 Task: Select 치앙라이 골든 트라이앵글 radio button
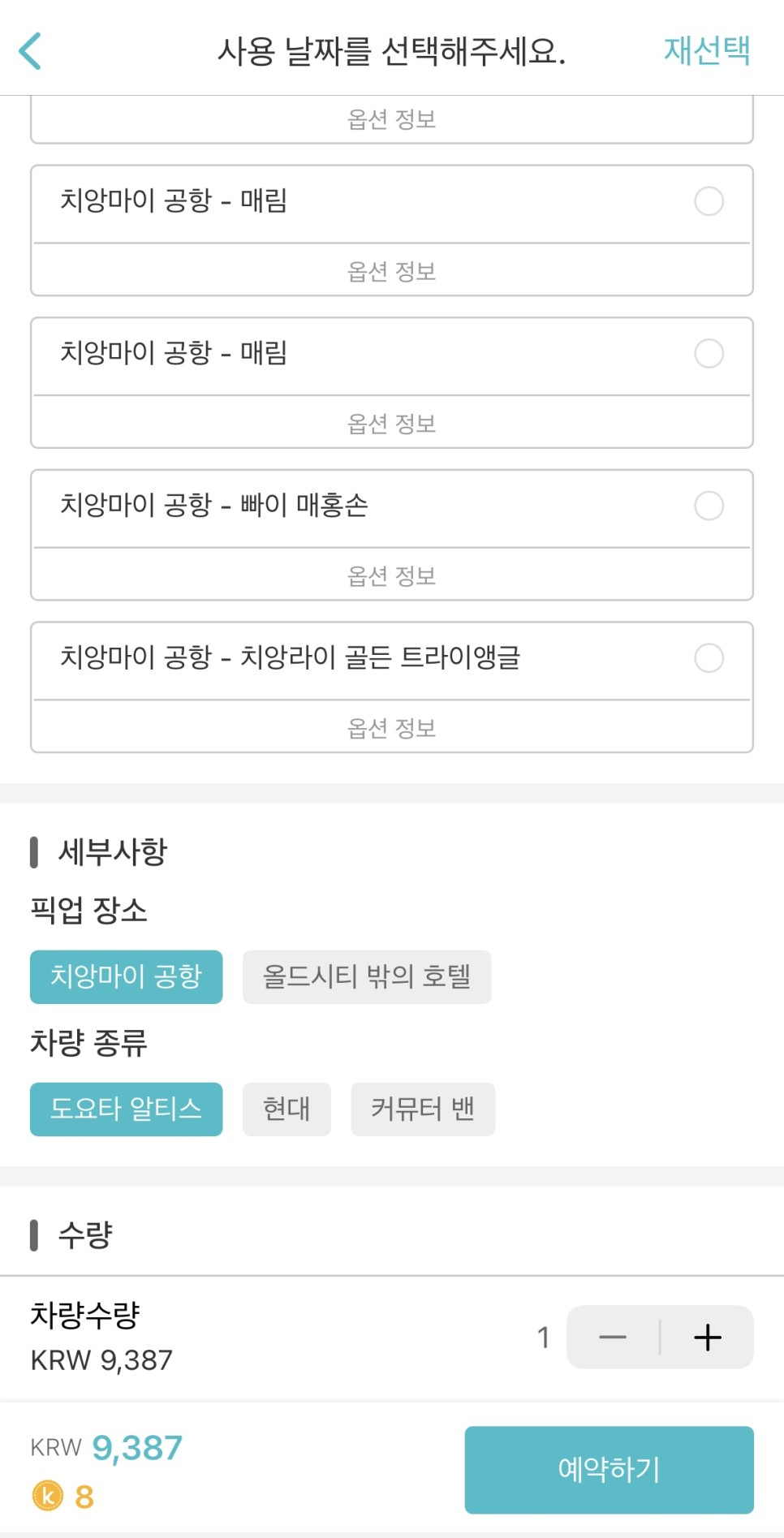pyautogui.click(x=709, y=658)
